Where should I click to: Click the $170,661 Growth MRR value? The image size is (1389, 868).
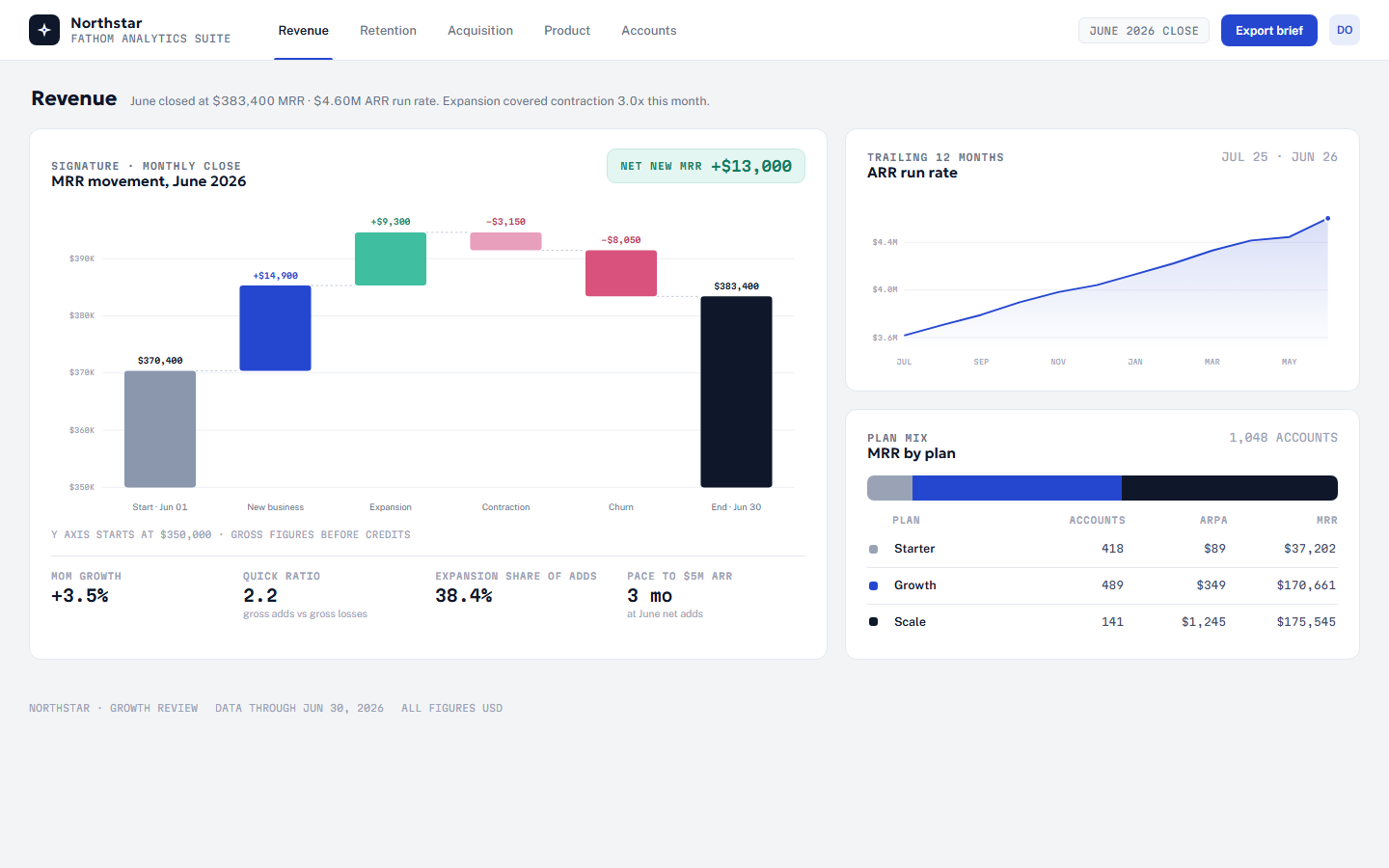coord(1306,585)
